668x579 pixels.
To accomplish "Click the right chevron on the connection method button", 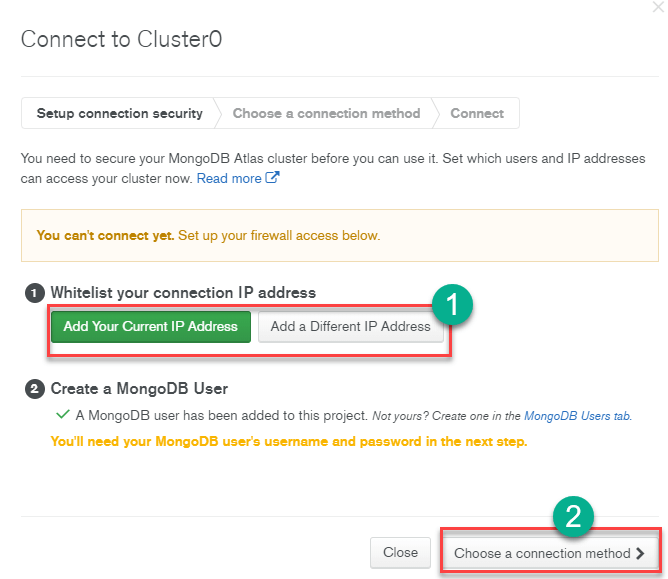I will (640, 553).
